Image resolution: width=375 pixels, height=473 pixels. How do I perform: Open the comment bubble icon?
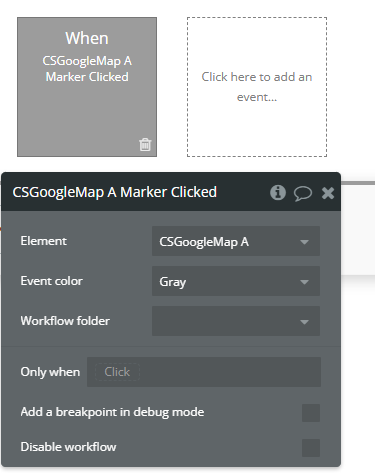pos(303,193)
